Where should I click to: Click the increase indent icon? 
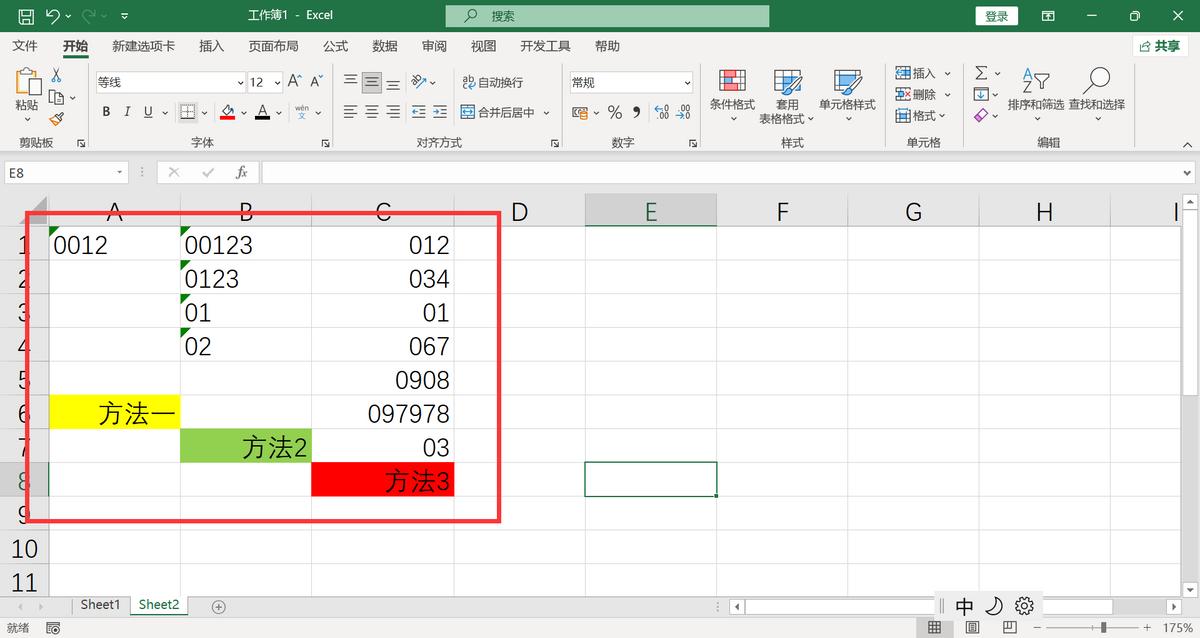pyautogui.click(x=440, y=113)
